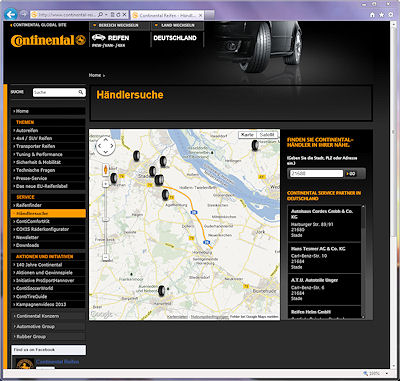The height and width of the screenshot is (381, 400).
Task: Open Tuning & Performance menu item
Action: (48, 154)
